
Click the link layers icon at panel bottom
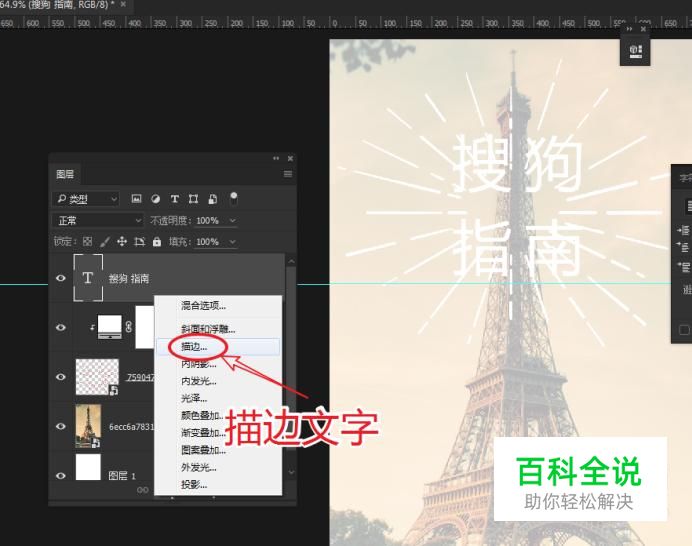pyautogui.click(x=143, y=490)
